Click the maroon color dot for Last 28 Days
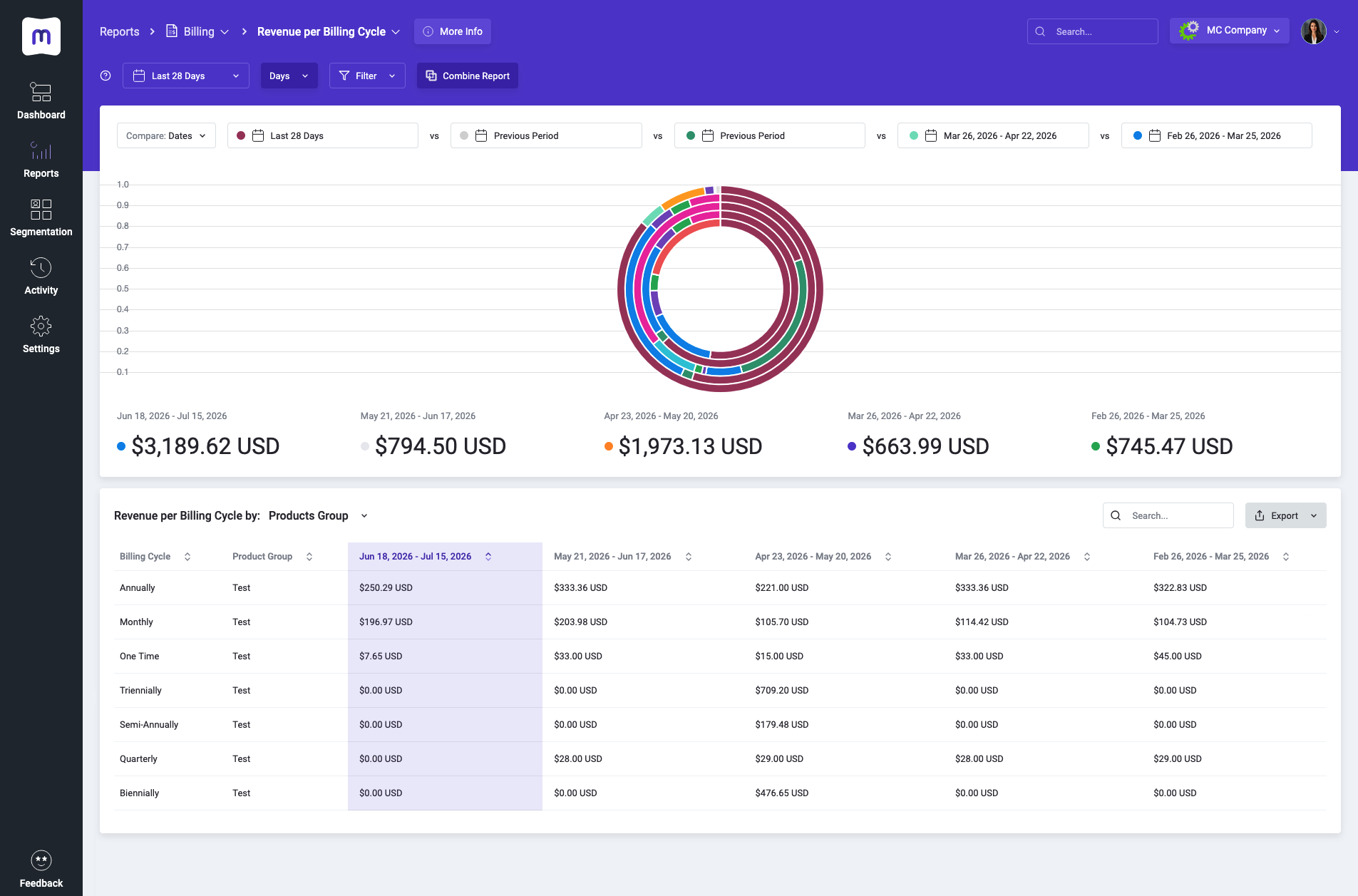The width and height of the screenshot is (1358, 896). [x=241, y=135]
